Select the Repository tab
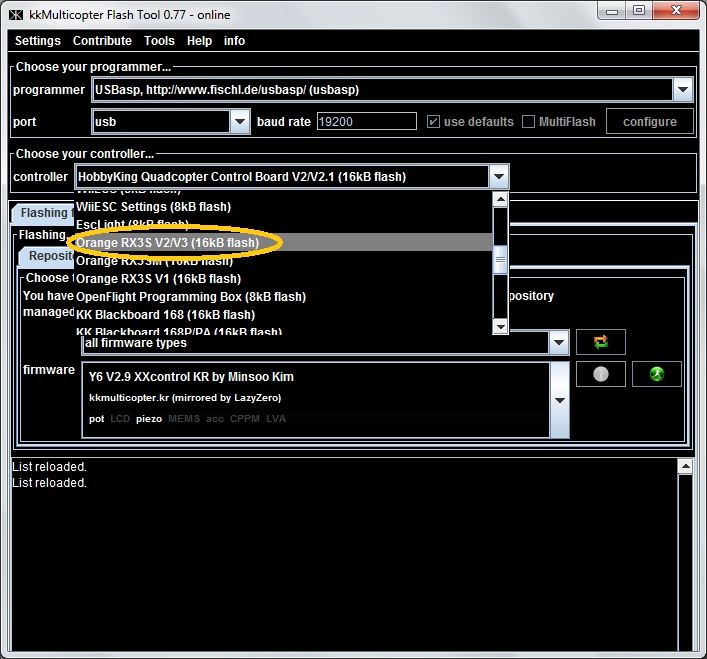The height and width of the screenshot is (659, 707). coord(47,256)
